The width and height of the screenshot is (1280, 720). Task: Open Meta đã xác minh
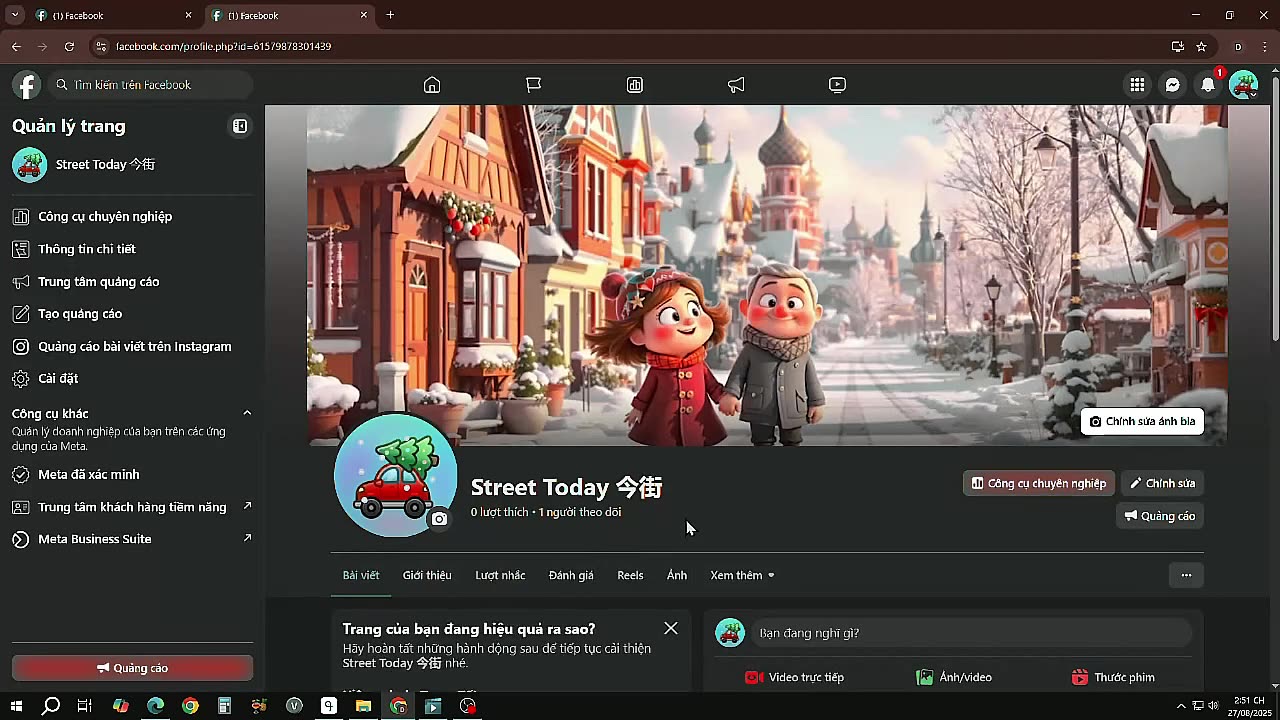(132, 475)
